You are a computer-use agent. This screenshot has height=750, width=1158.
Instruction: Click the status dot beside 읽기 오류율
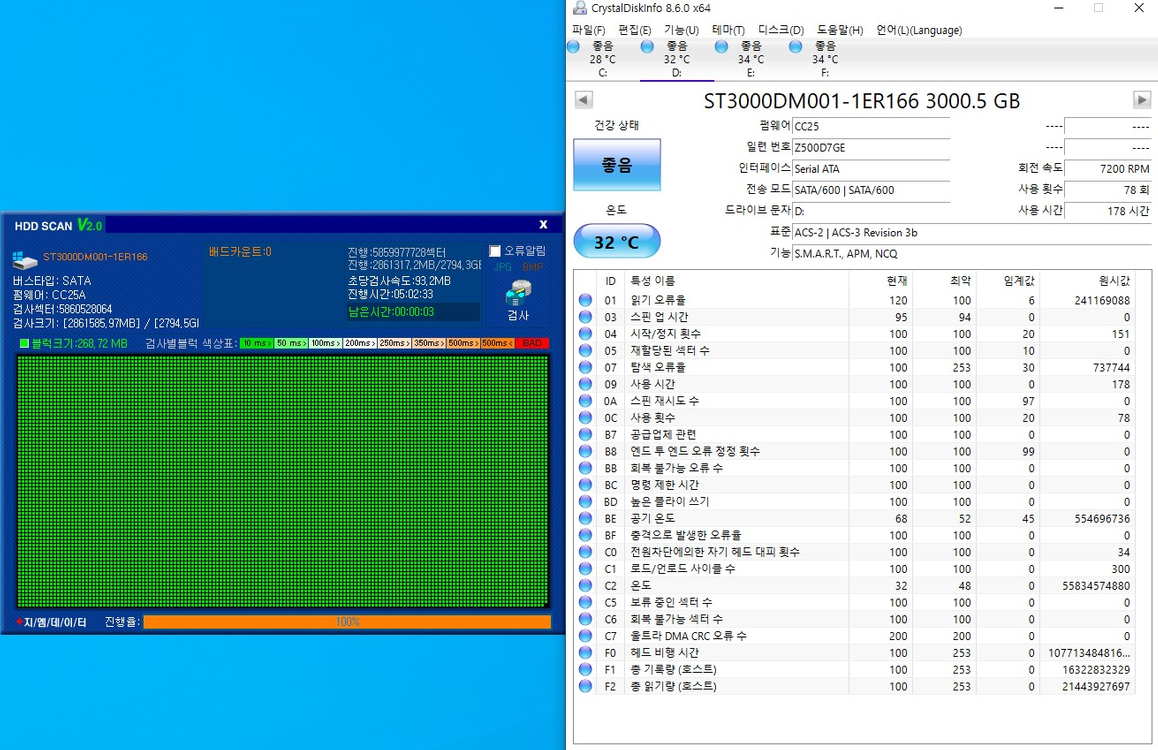pos(584,300)
